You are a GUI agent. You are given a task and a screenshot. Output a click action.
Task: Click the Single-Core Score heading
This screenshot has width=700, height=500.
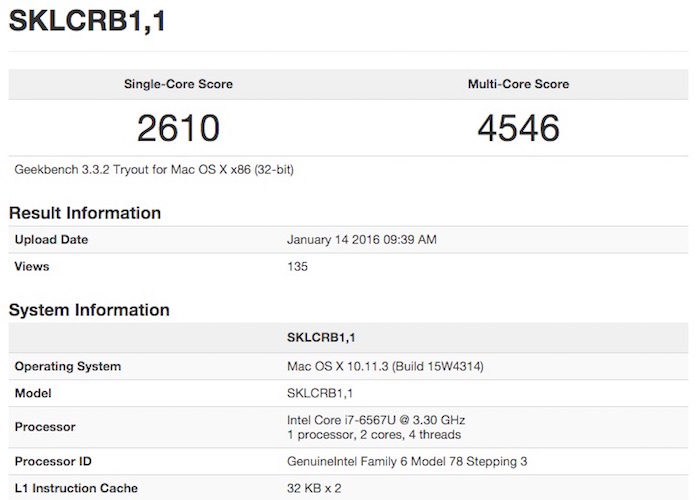click(x=179, y=84)
